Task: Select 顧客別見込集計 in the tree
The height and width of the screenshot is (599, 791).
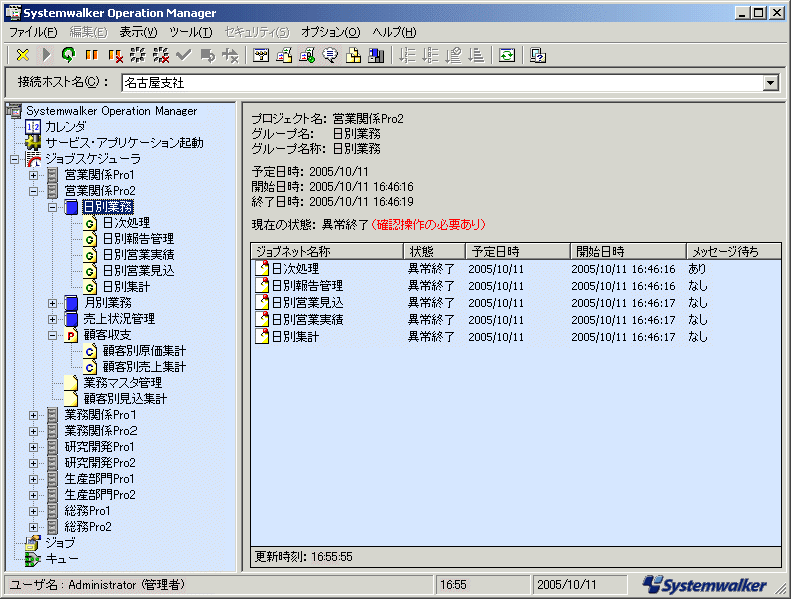Action: tap(125, 399)
